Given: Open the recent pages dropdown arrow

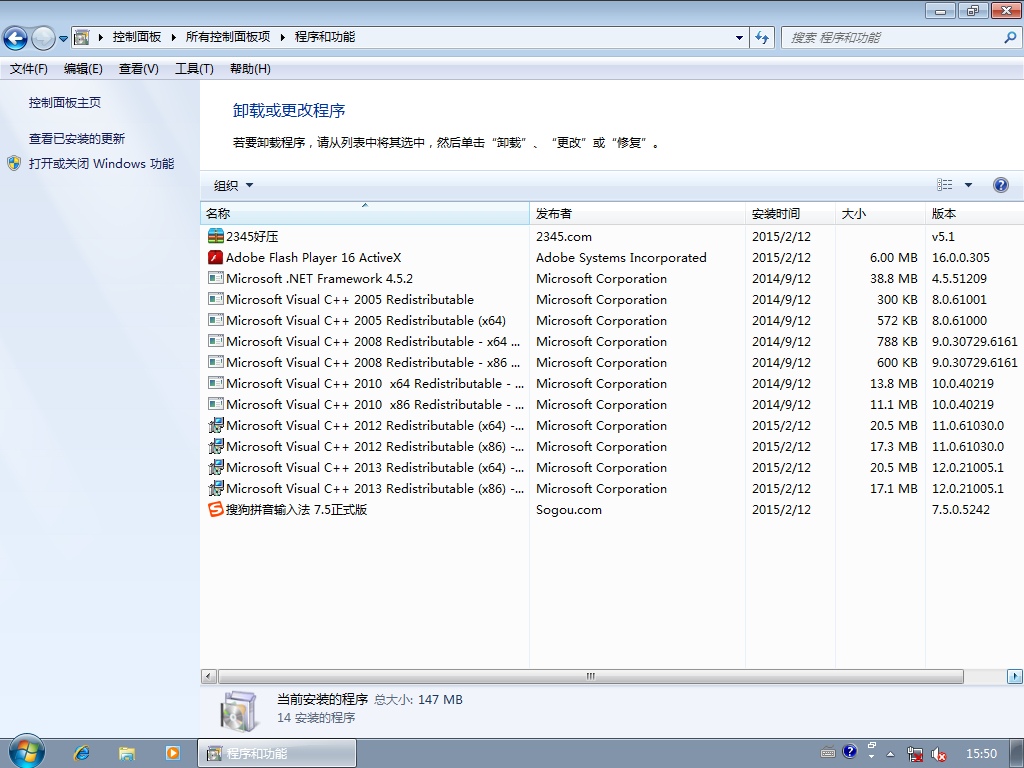Looking at the screenshot, I should (x=63, y=39).
